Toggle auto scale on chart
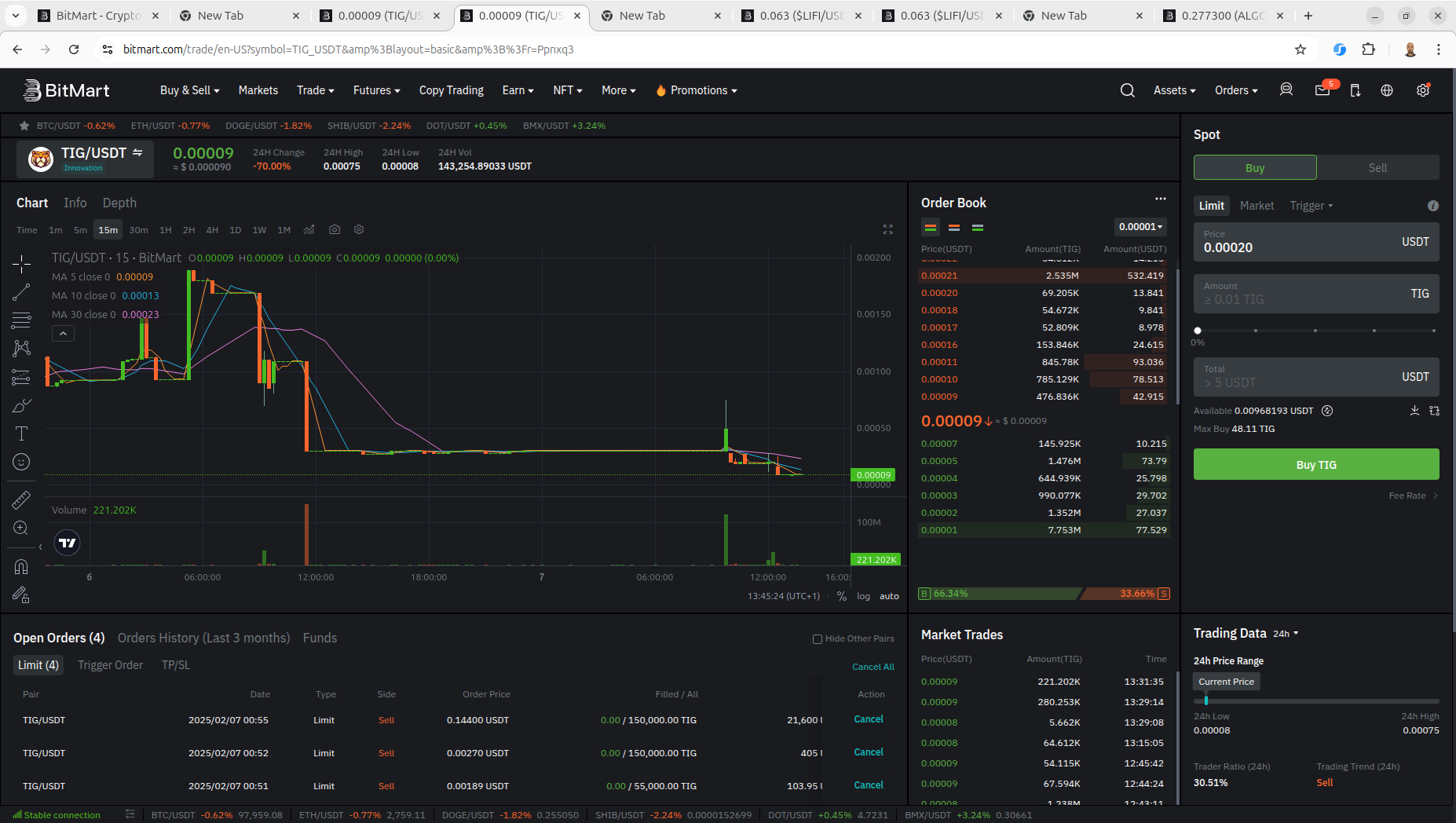Viewport: 1456px width, 823px height. coord(889,596)
